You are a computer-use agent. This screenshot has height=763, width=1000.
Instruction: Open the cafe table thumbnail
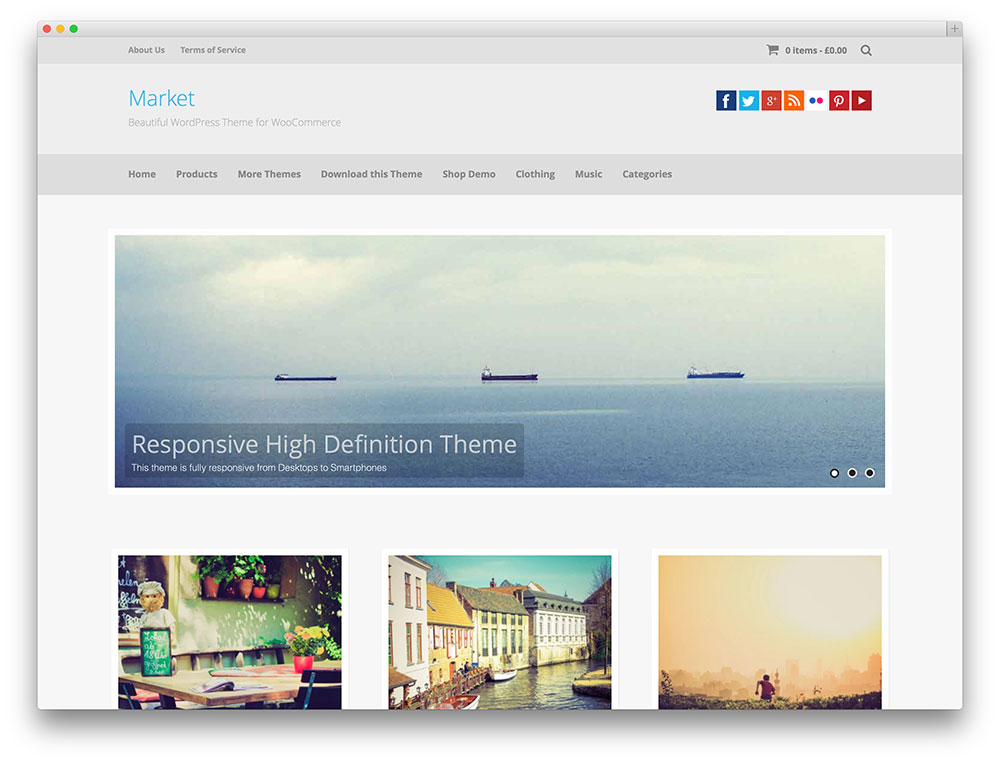(230, 632)
